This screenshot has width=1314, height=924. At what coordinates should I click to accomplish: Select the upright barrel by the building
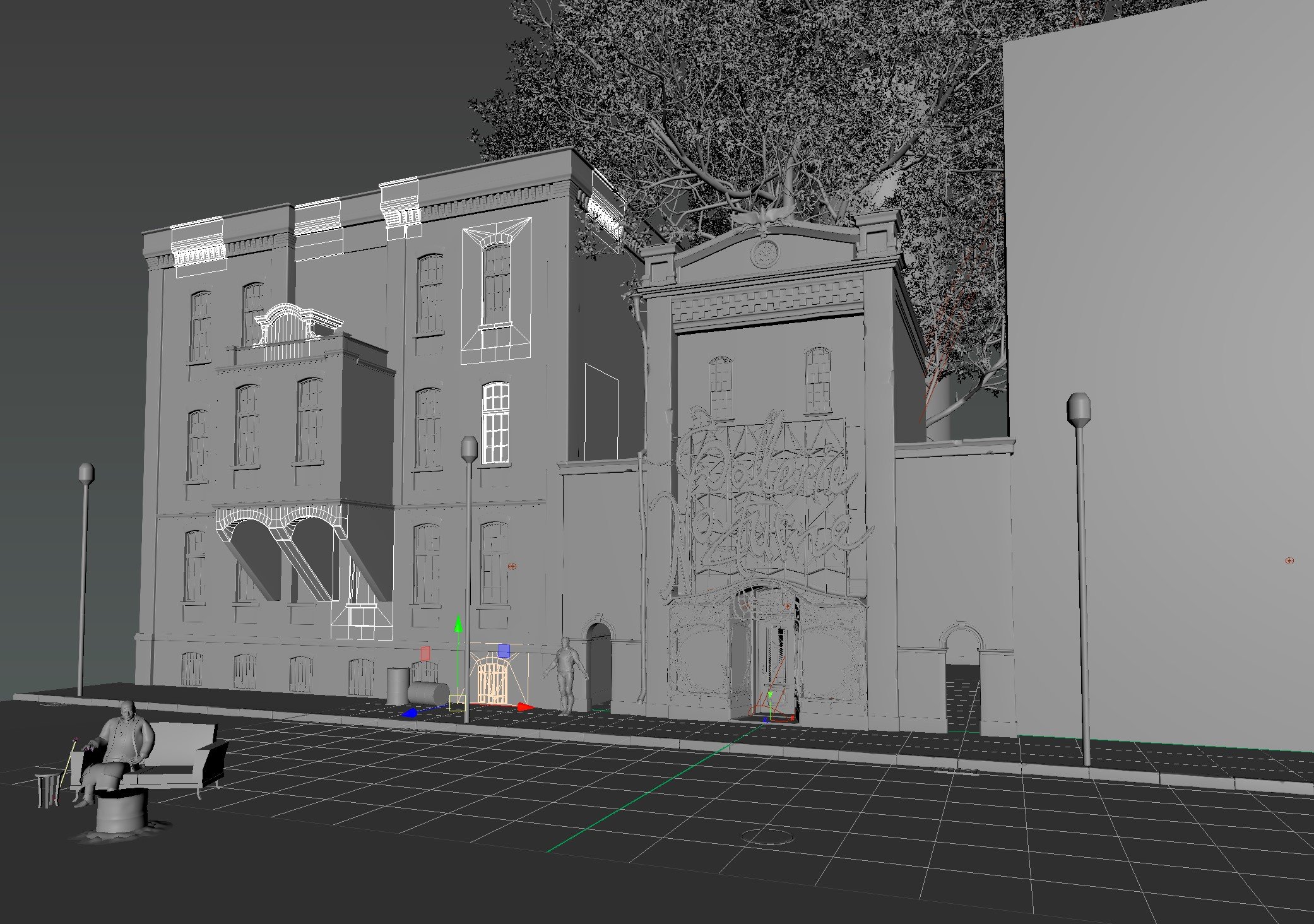pos(398,685)
